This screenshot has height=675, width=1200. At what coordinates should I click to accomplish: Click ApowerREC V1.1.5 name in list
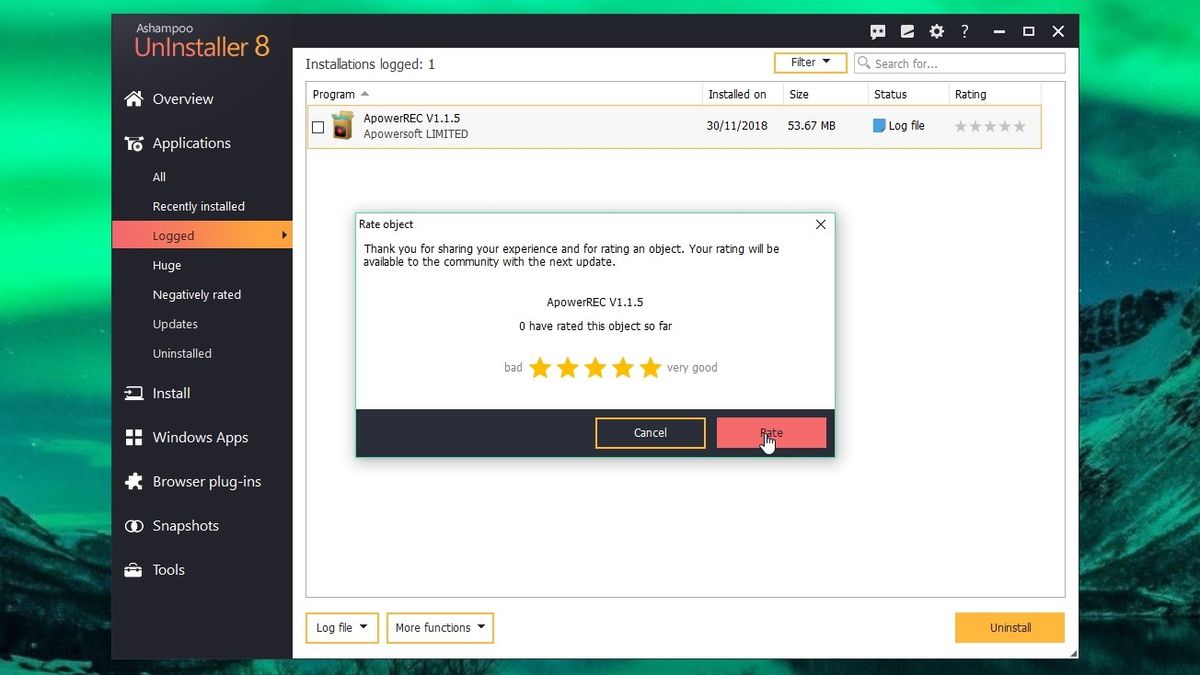pyautogui.click(x=412, y=118)
